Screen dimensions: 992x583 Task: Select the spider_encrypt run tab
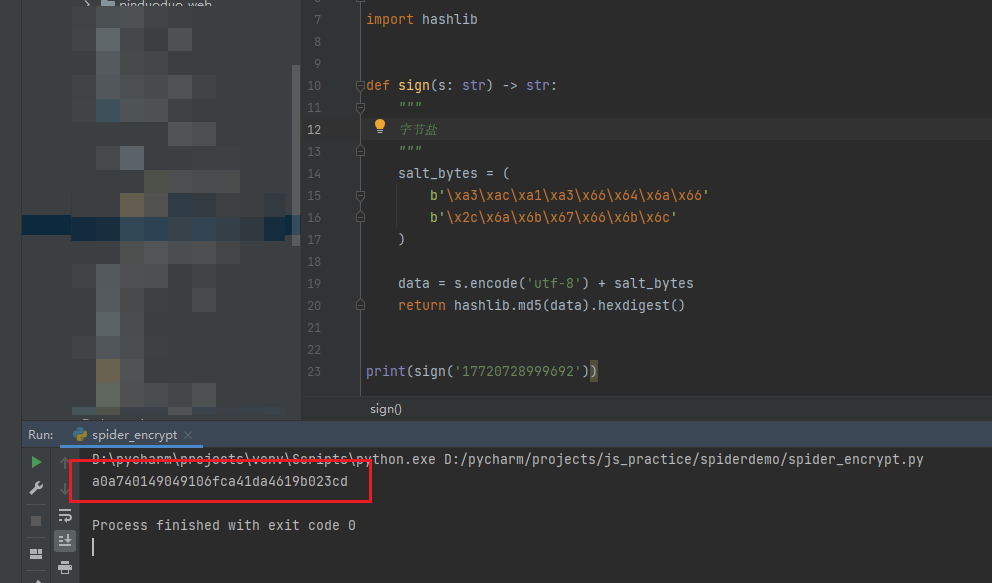point(132,435)
